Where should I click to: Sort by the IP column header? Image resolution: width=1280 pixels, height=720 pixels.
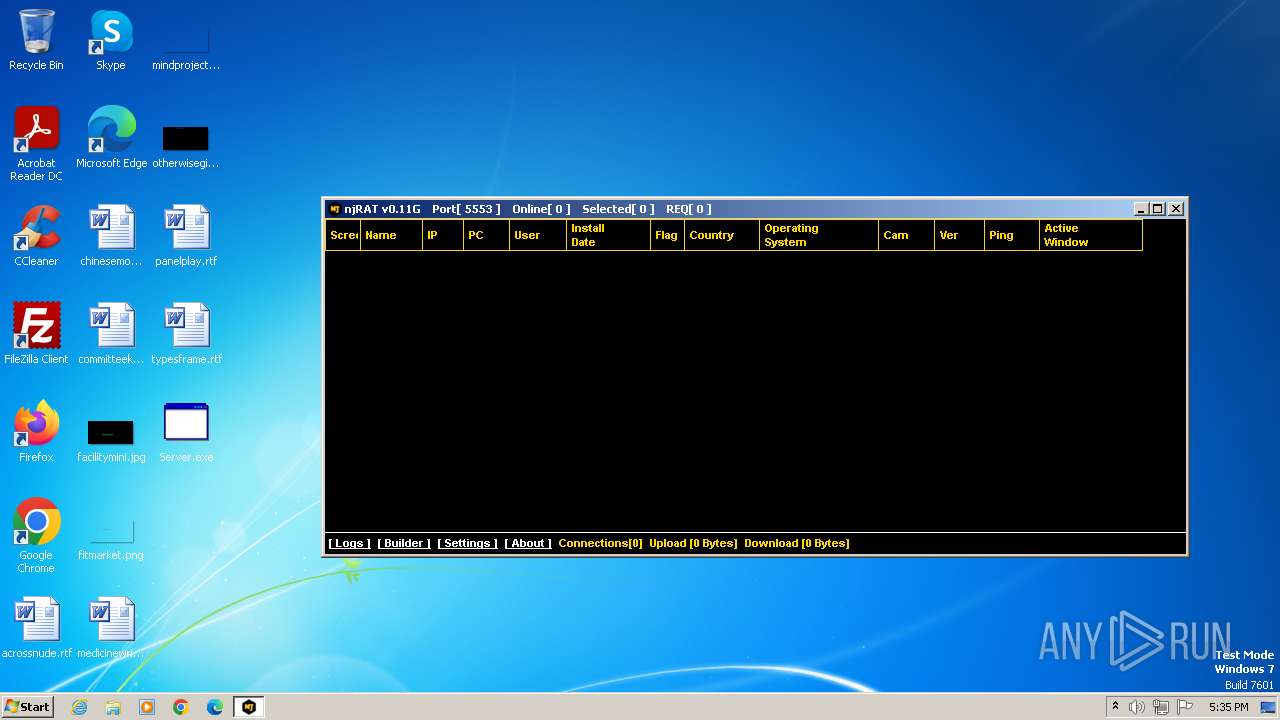tap(443, 235)
